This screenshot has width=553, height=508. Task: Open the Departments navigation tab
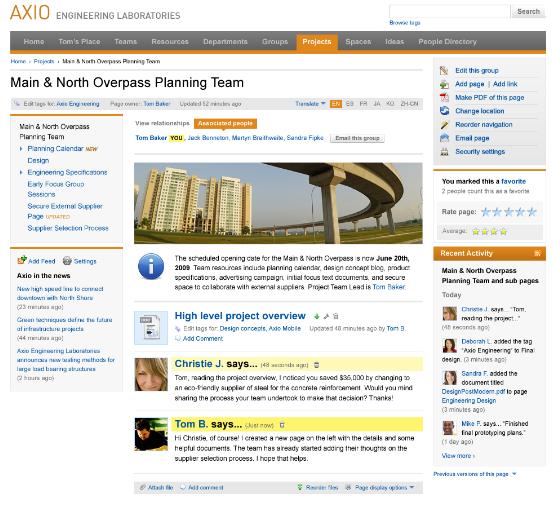(225, 42)
